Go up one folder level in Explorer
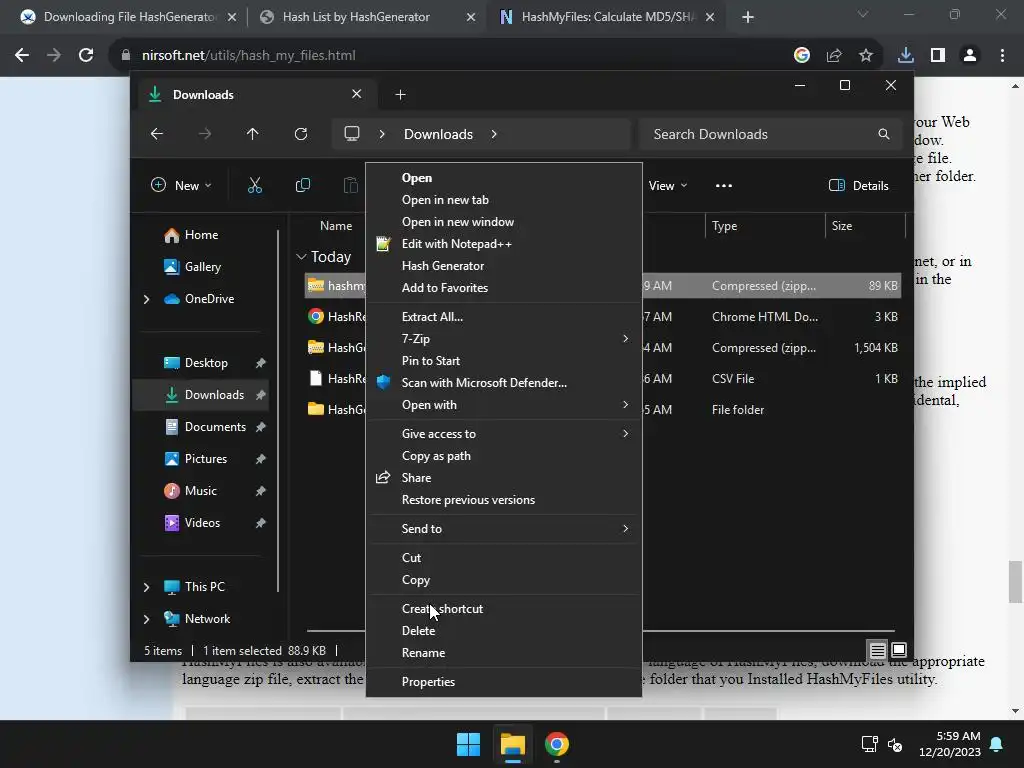 [253, 134]
